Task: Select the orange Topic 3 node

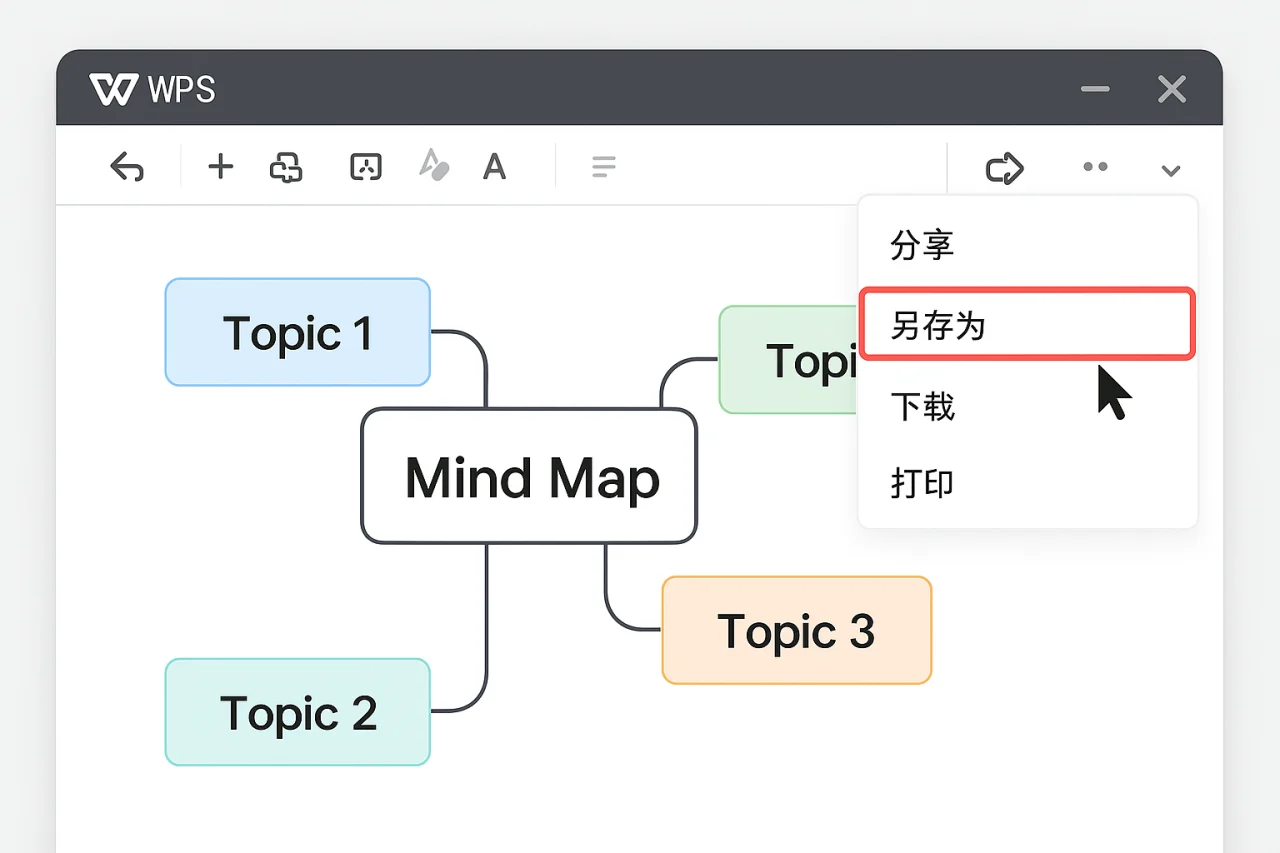Action: pos(796,630)
